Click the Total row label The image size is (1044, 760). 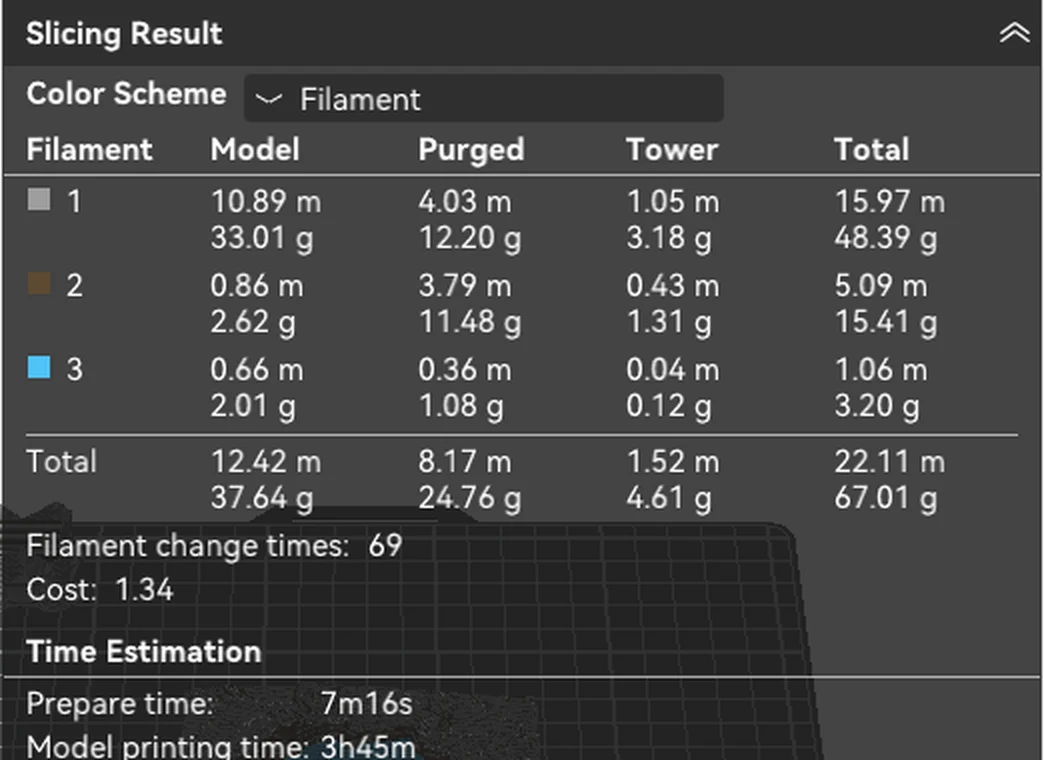pyautogui.click(x=61, y=462)
